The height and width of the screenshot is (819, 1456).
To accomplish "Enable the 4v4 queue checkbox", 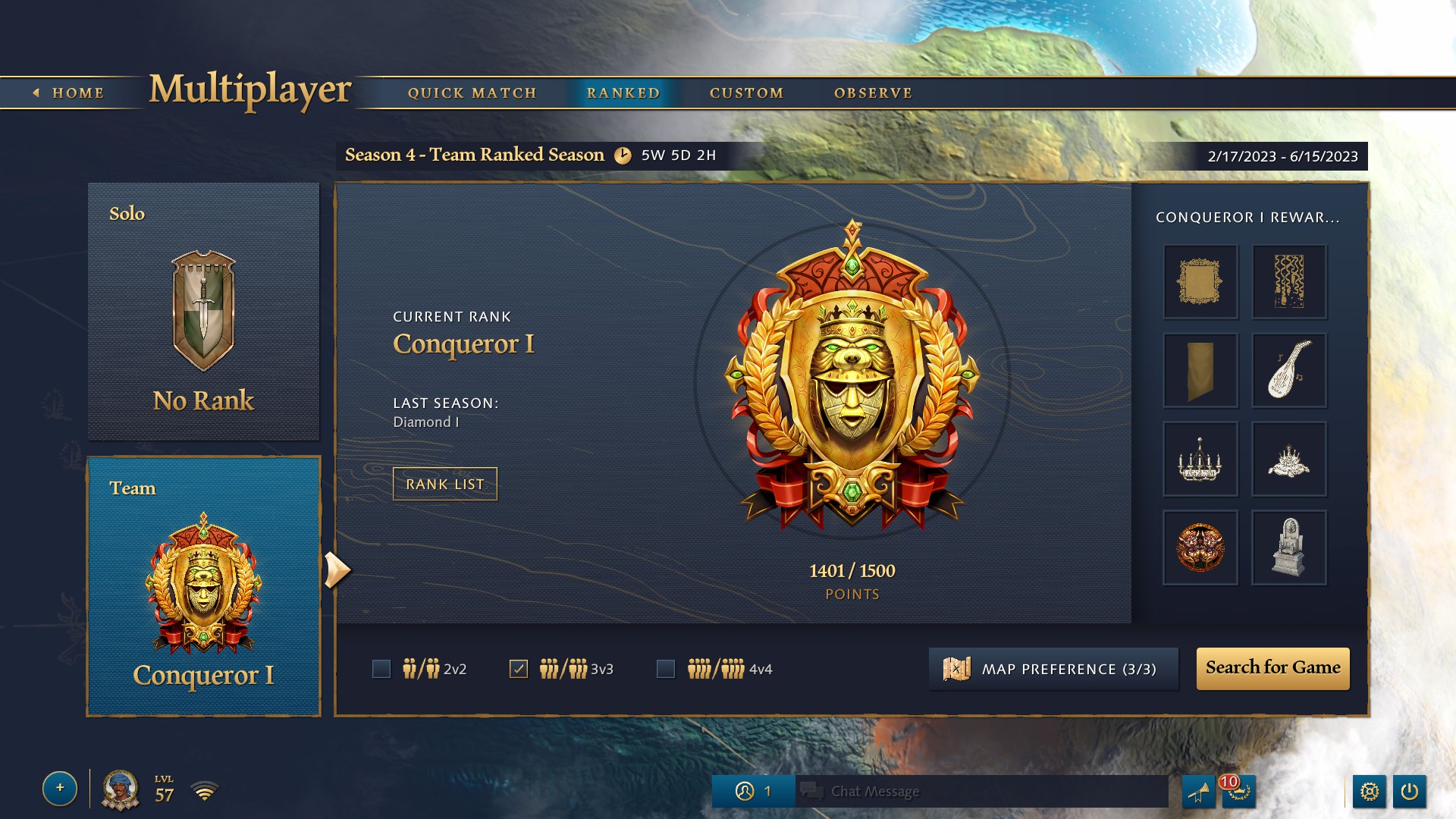I will [666, 669].
